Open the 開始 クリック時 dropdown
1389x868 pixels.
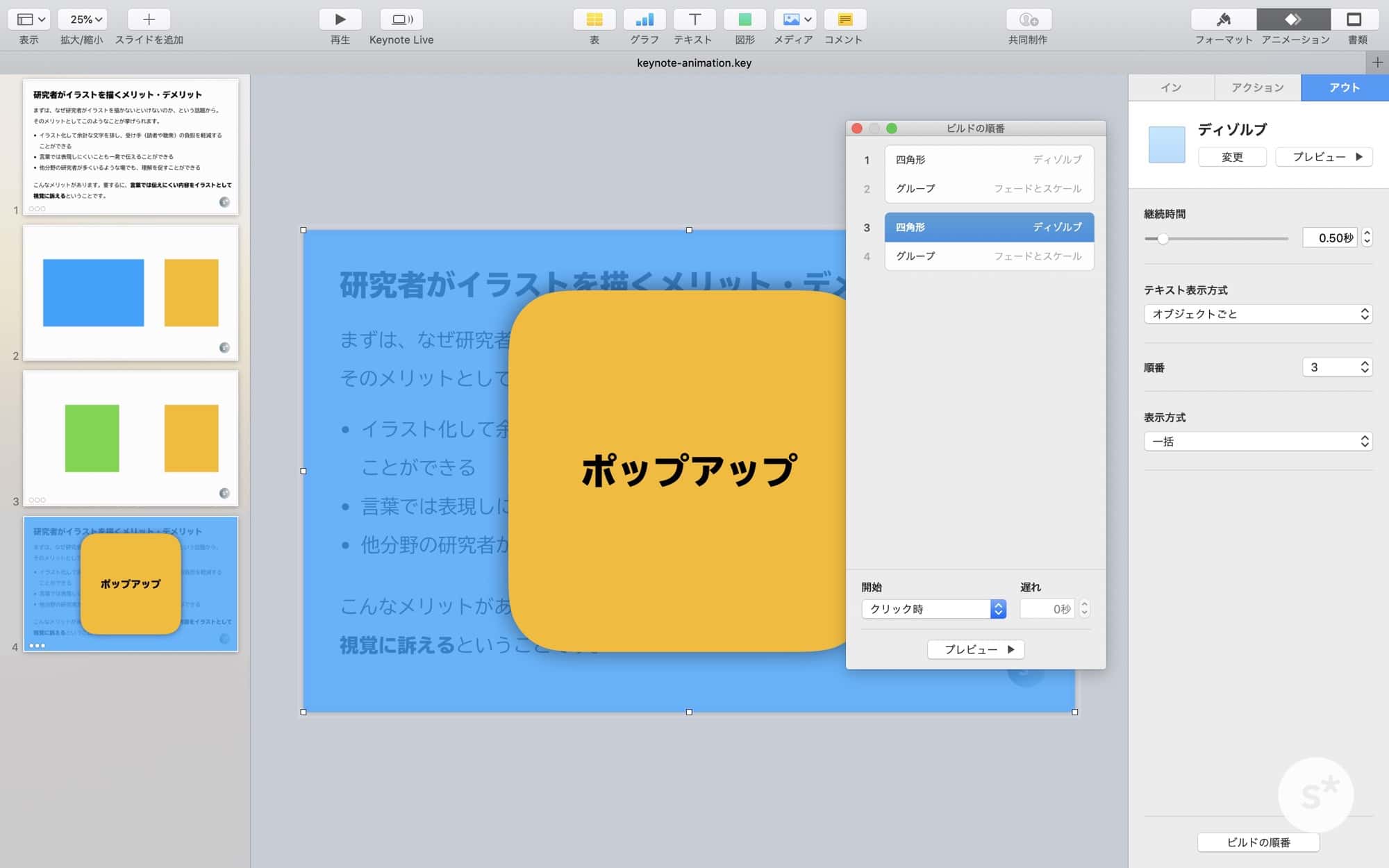tap(933, 609)
